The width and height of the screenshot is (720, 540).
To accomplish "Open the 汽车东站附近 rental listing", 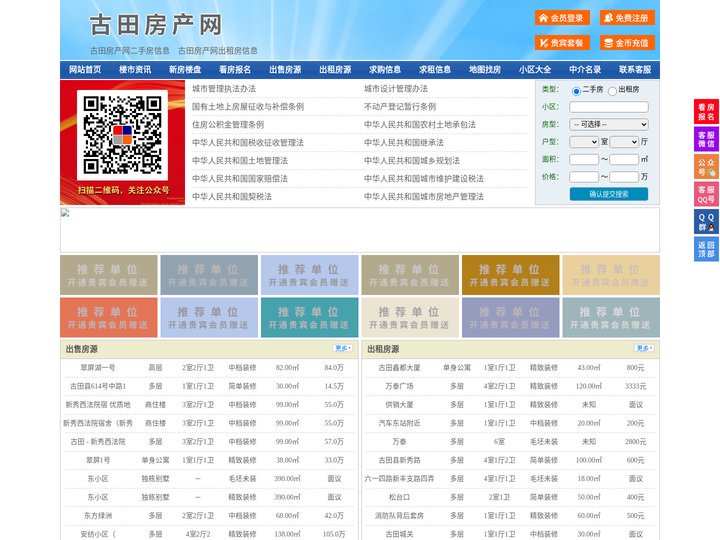I will click(399, 423).
